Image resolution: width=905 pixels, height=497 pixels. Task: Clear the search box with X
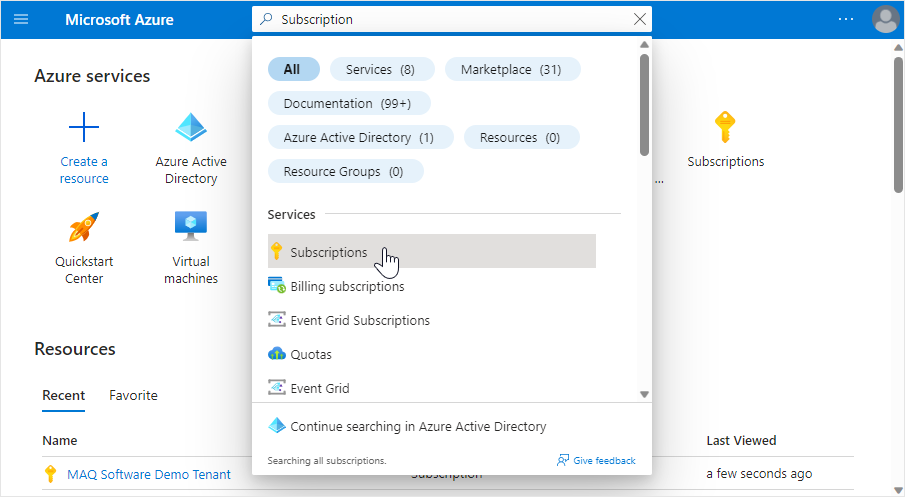tap(640, 19)
